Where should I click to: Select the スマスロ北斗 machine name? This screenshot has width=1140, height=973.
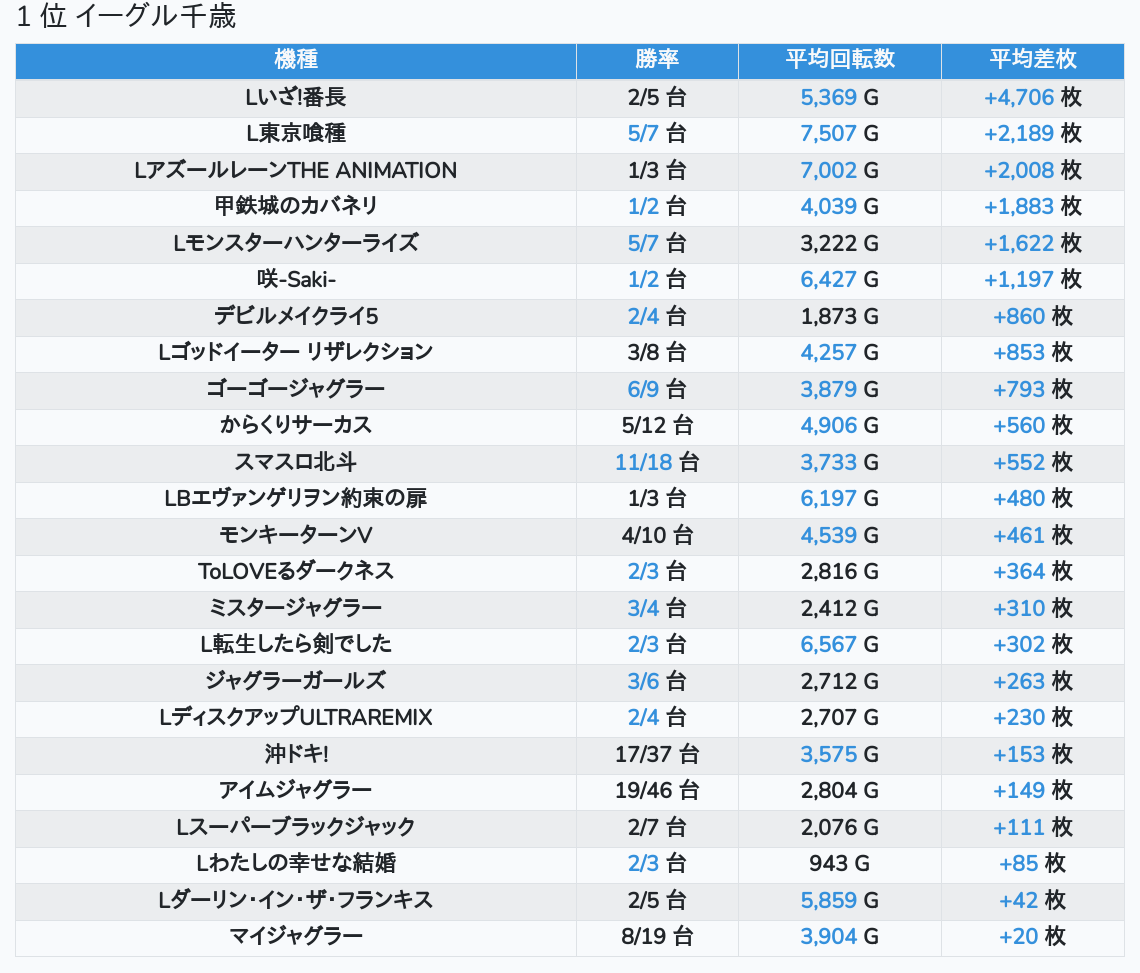296,463
